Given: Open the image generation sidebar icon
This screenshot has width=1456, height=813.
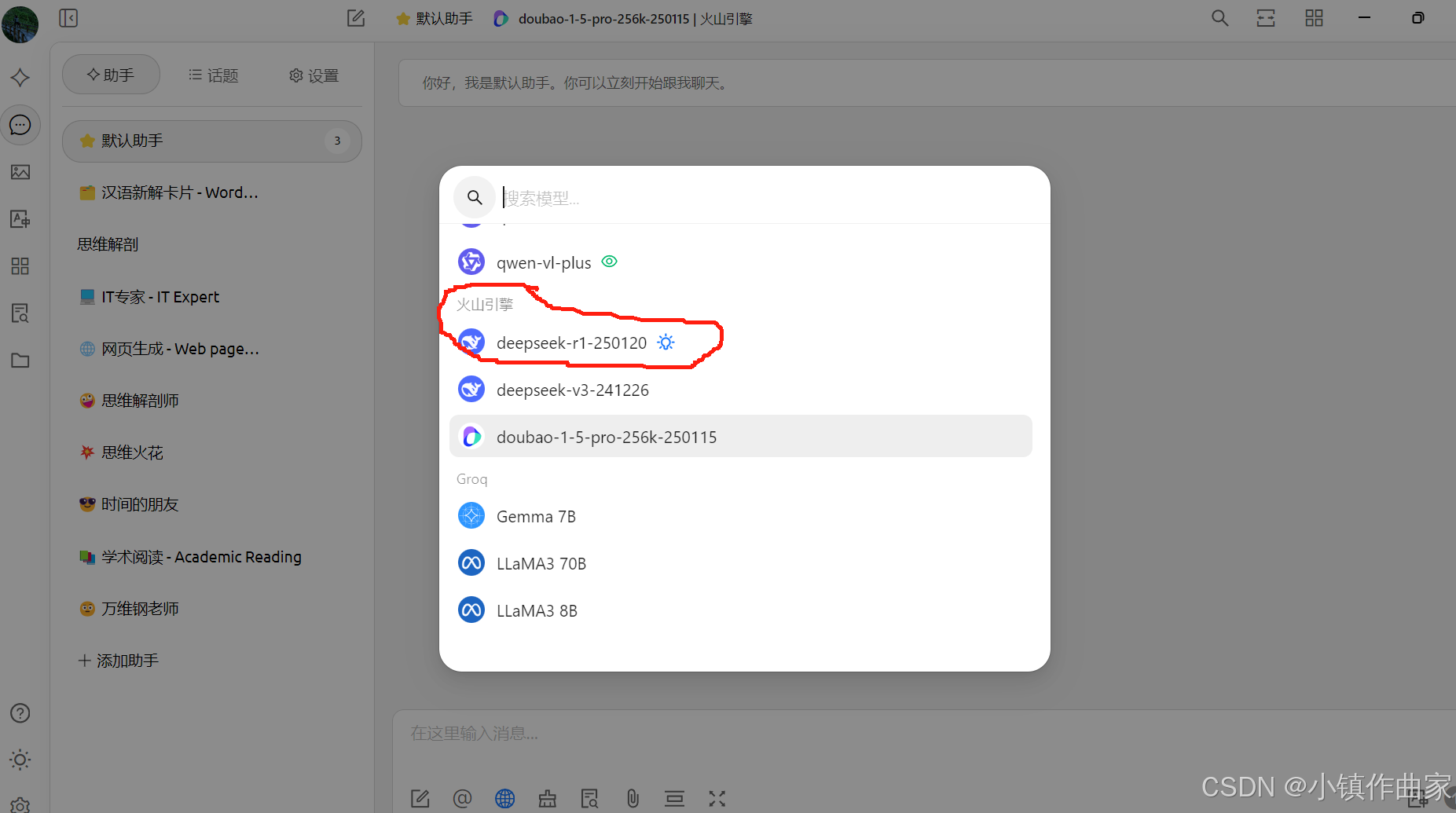Looking at the screenshot, I should click(x=20, y=172).
